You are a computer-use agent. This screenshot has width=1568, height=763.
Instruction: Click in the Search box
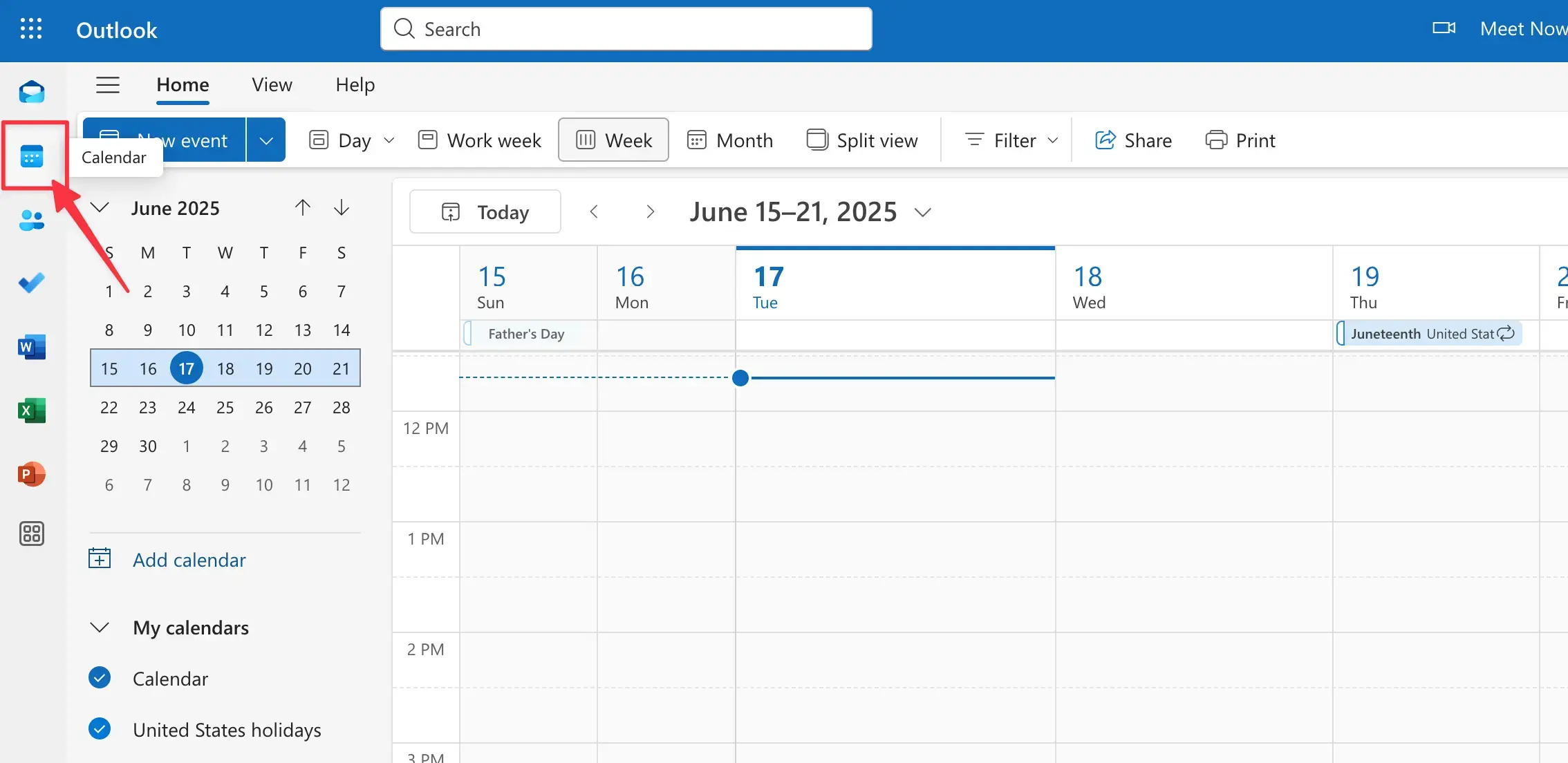click(626, 29)
